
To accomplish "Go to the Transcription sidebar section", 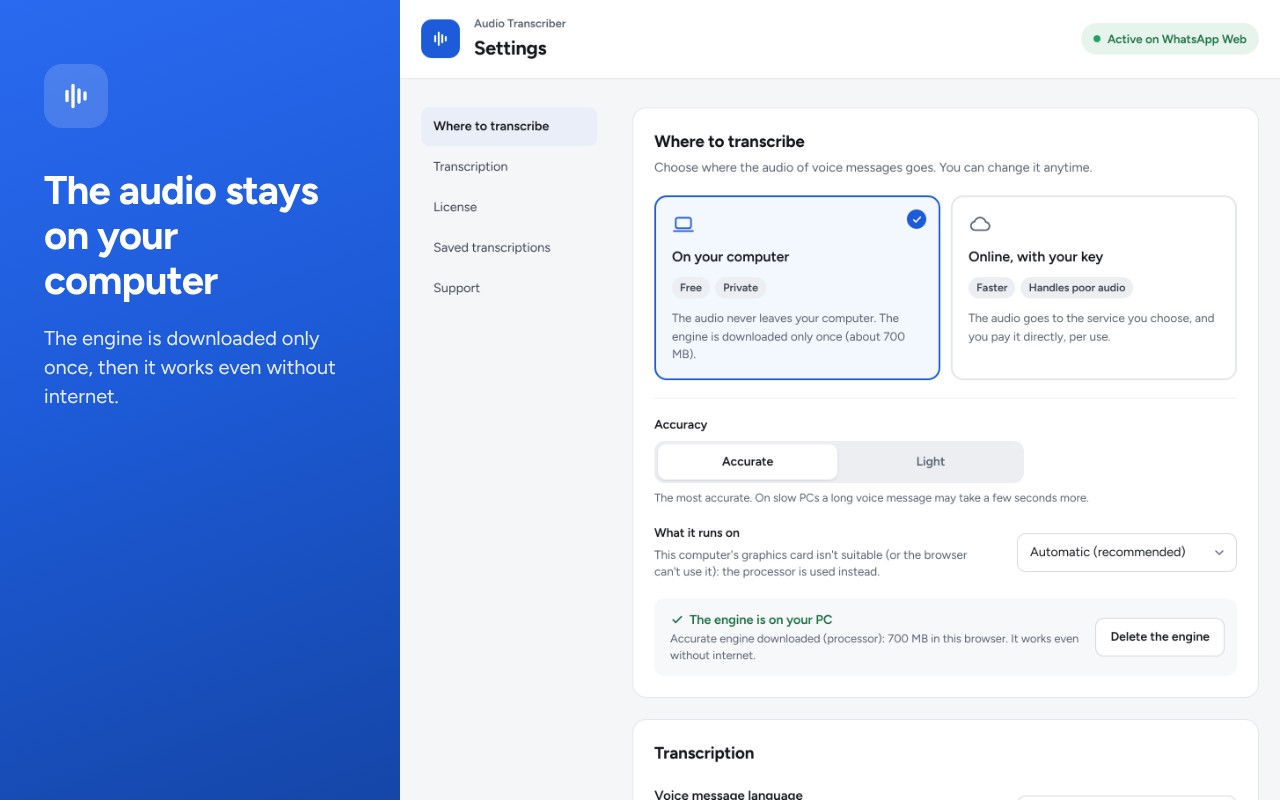I will coord(509,167).
